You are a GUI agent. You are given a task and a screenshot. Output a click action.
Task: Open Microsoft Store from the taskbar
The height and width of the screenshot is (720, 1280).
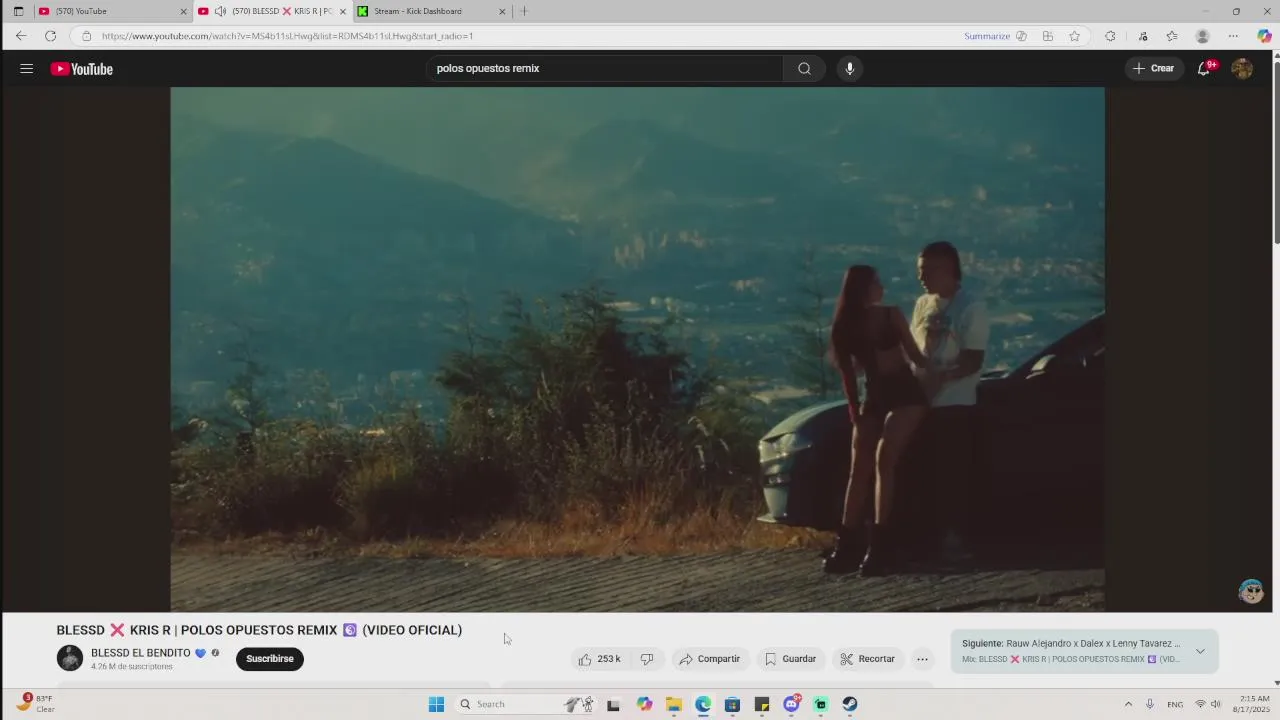[732, 704]
